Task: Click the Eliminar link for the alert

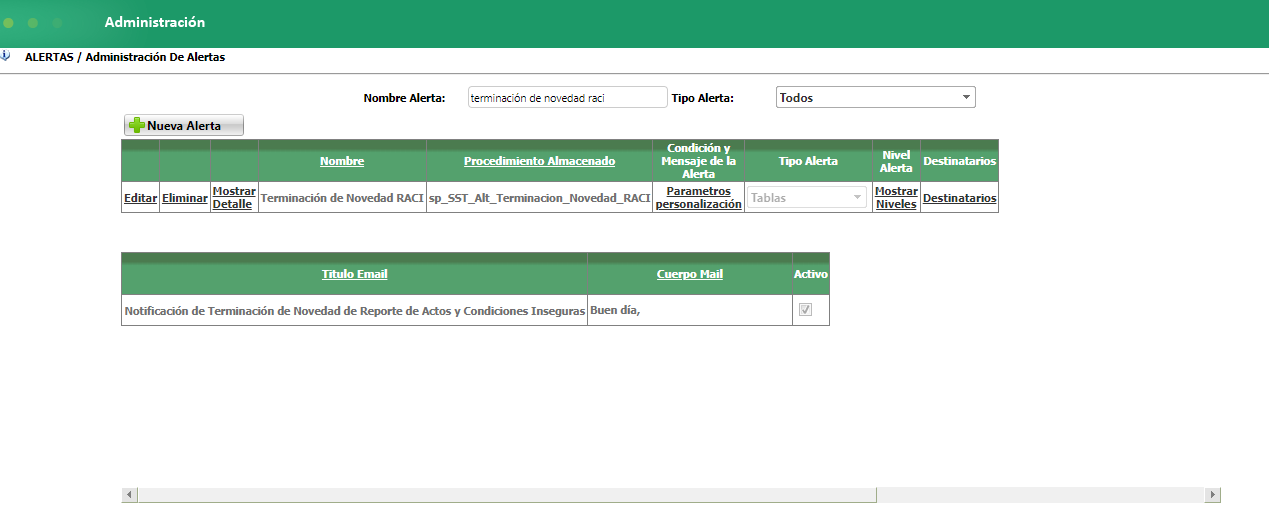Action: [x=185, y=198]
